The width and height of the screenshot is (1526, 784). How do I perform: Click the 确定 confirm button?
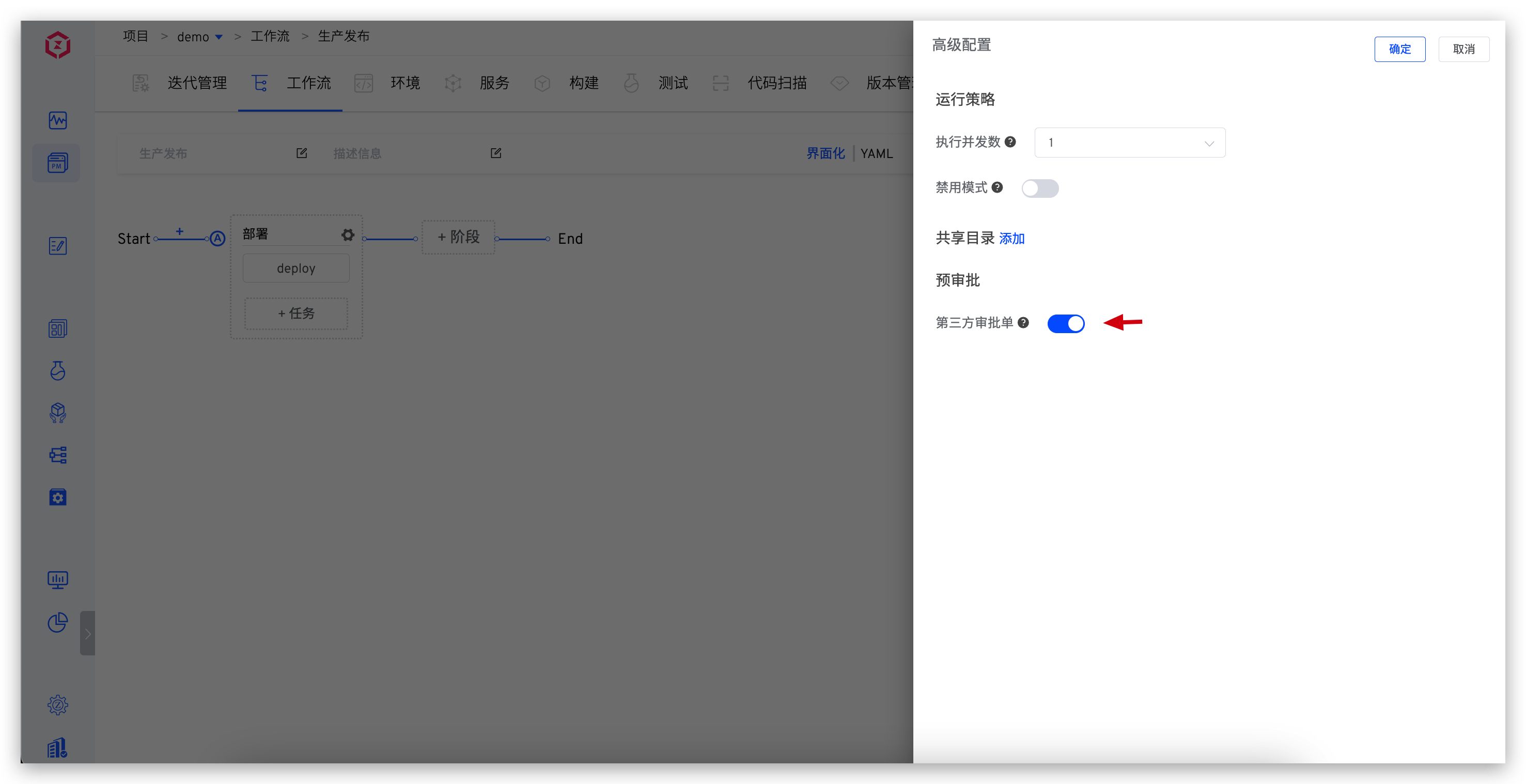click(x=1400, y=49)
